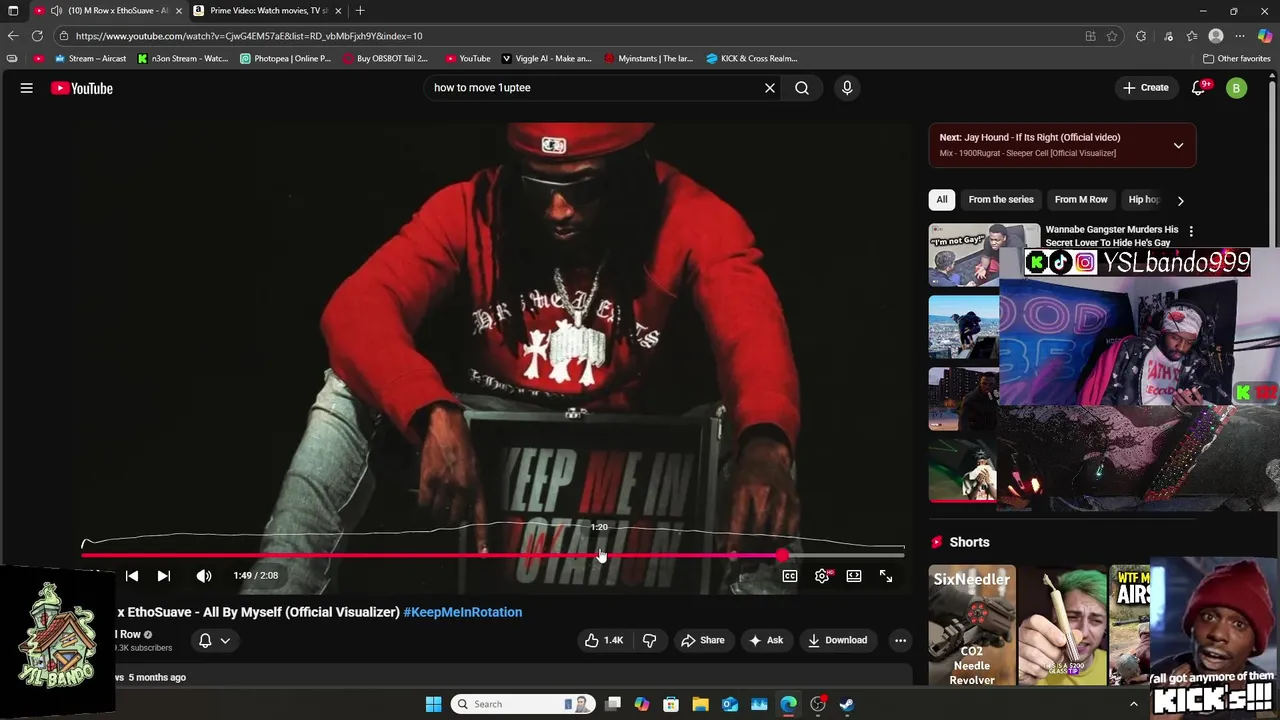The image size is (1280, 720).
Task: Open browser Settings and more menu
Action: pos(1240,36)
